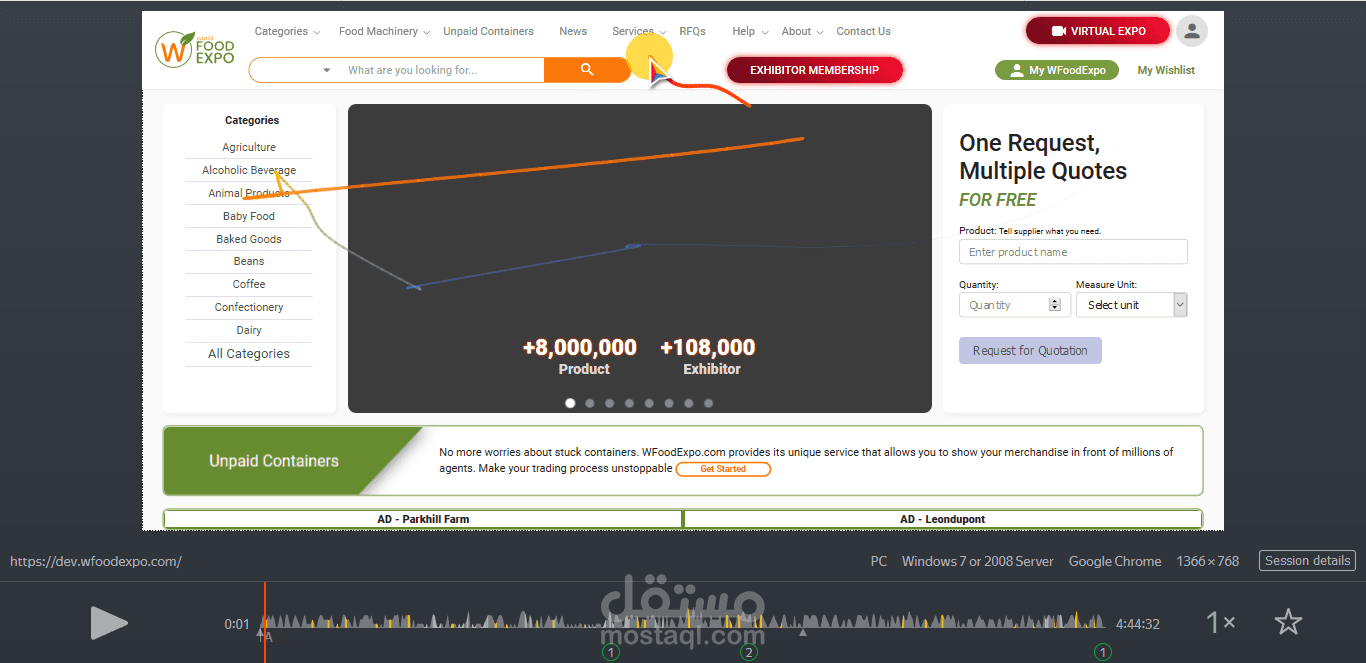Select the Coffee category
Image resolution: width=1366 pixels, height=663 pixels.
pos(249,284)
